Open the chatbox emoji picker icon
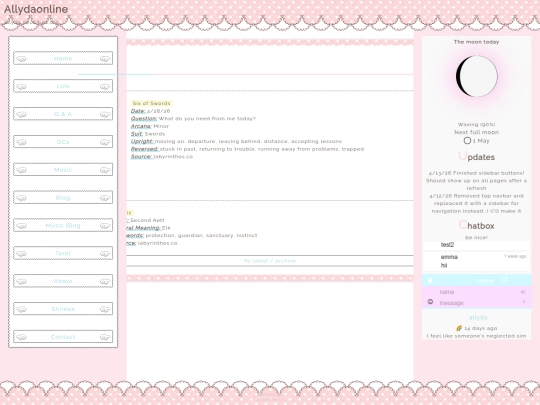 click(430, 302)
